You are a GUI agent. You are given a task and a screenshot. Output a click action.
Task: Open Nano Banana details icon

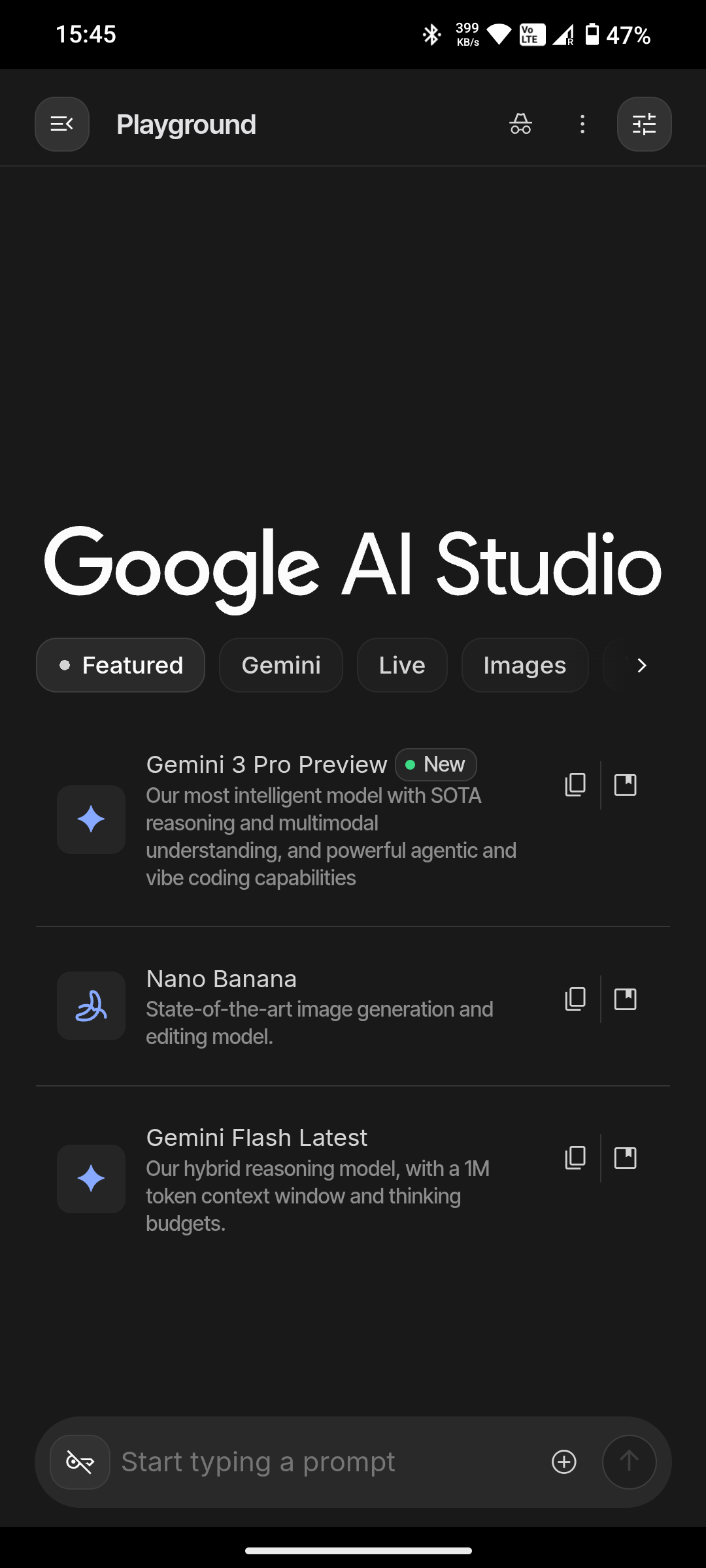pyautogui.click(x=626, y=999)
